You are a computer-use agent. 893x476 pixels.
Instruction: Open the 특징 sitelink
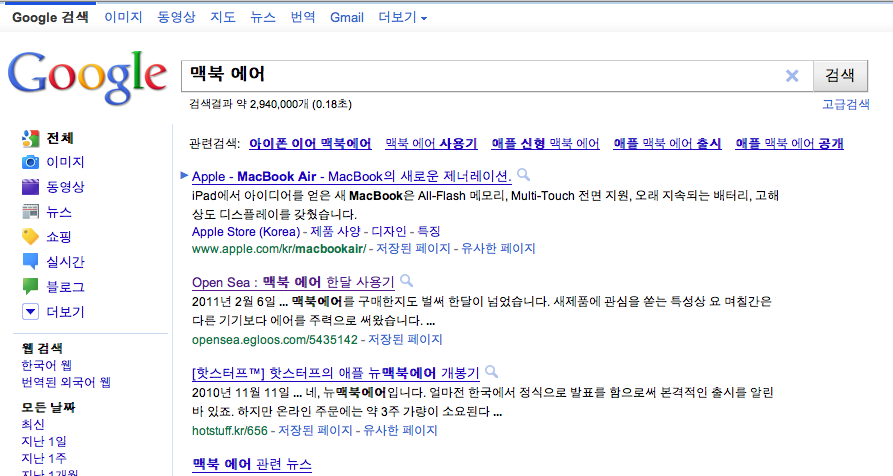tap(429, 232)
